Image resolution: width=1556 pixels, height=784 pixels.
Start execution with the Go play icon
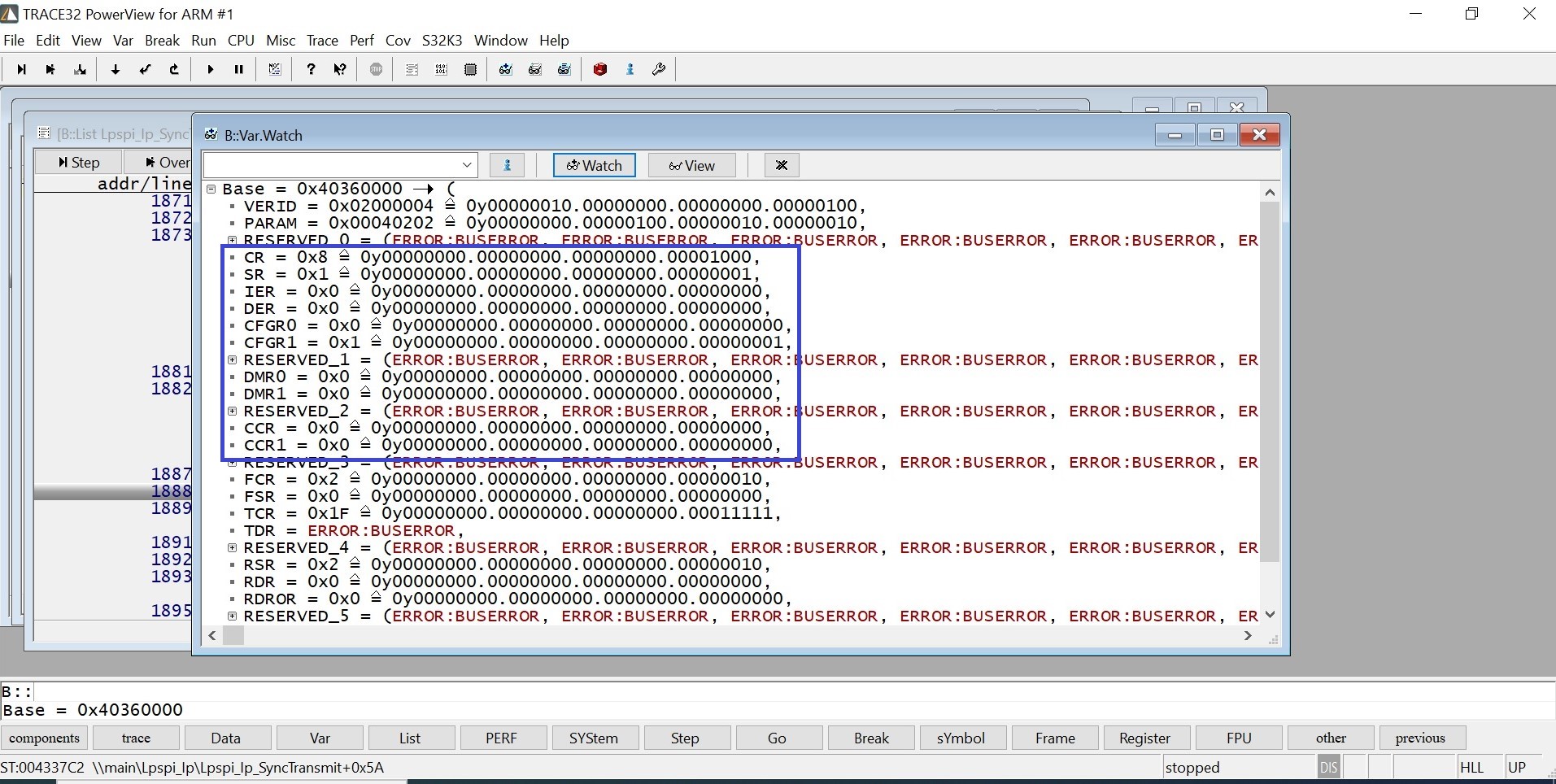pos(211,70)
